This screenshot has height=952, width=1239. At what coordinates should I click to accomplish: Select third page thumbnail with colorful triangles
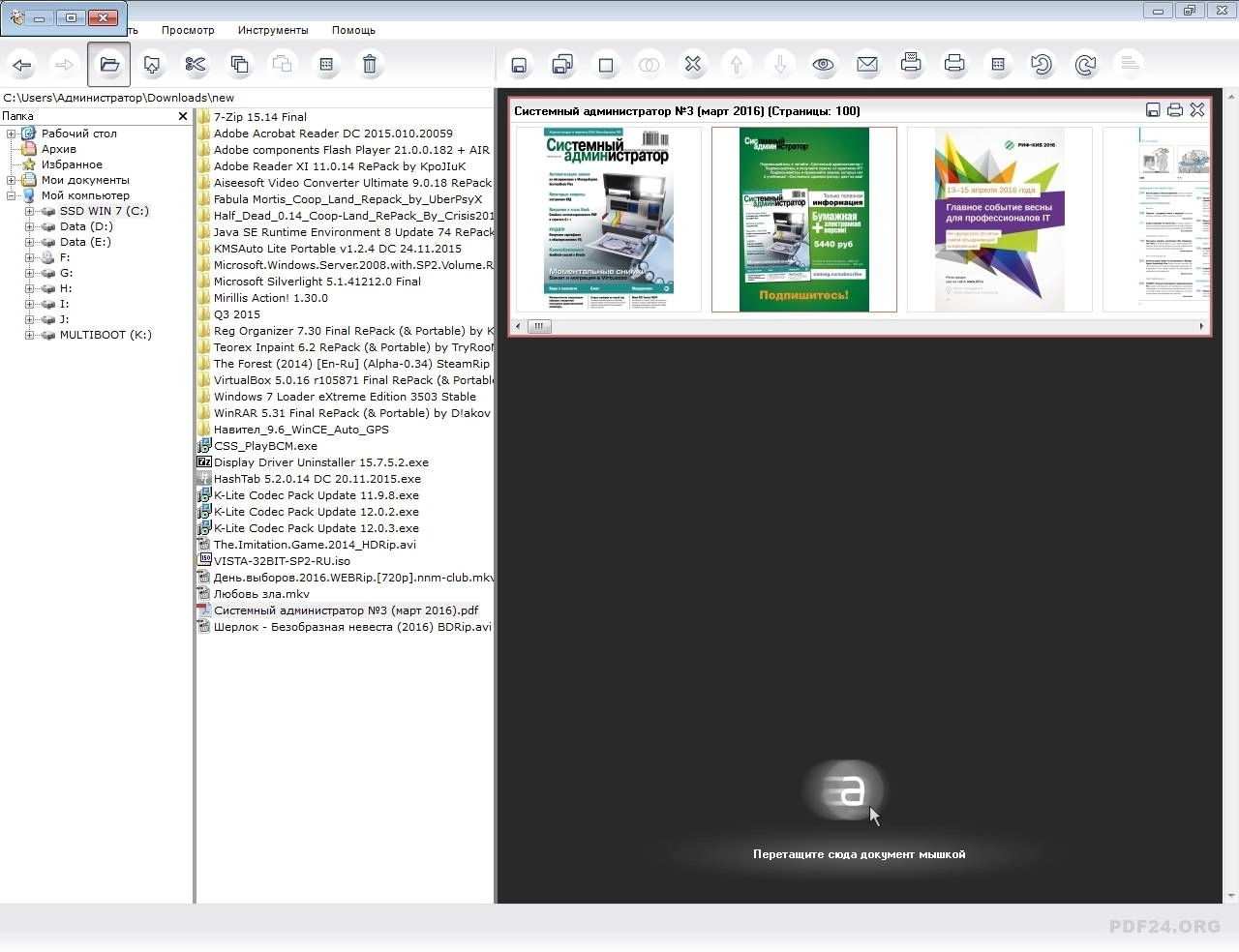coord(1000,220)
